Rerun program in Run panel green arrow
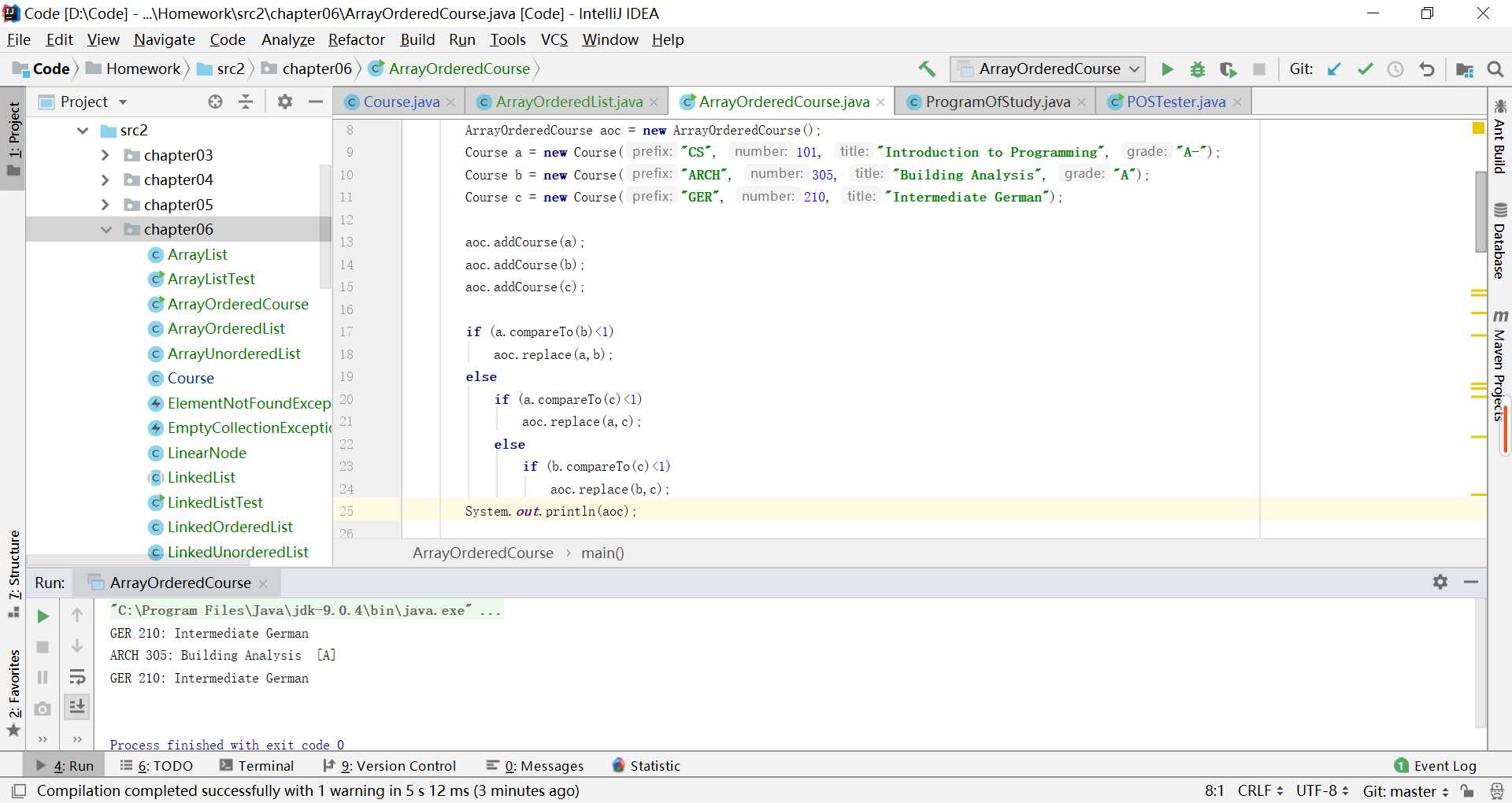Viewport: 1512px width, 803px height. click(x=43, y=616)
